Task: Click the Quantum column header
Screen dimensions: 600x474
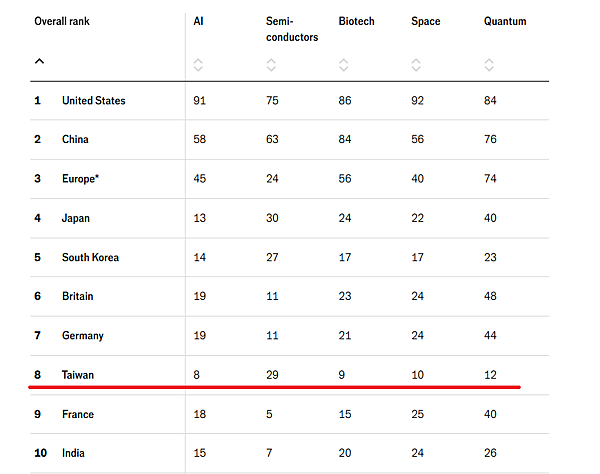Action: 505,21
